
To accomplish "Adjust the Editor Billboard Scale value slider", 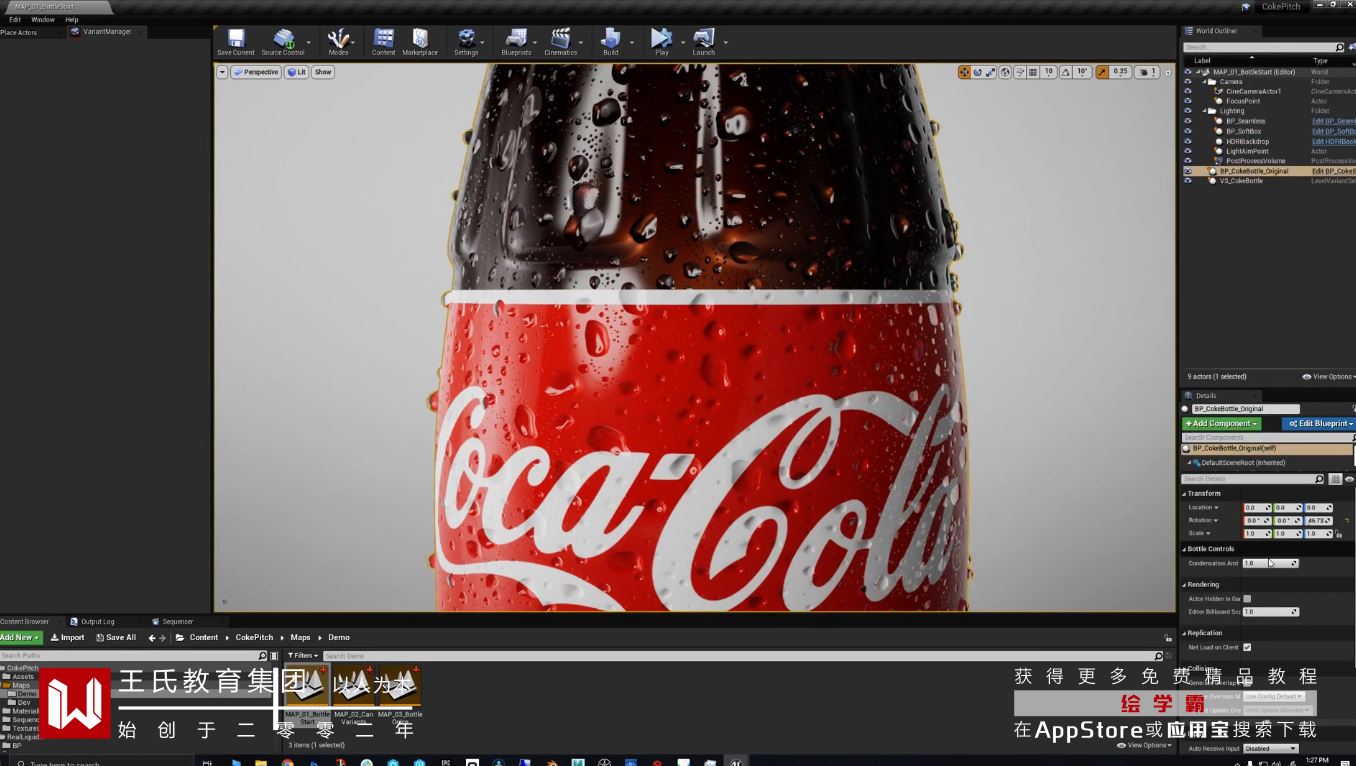I will (1270, 612).
